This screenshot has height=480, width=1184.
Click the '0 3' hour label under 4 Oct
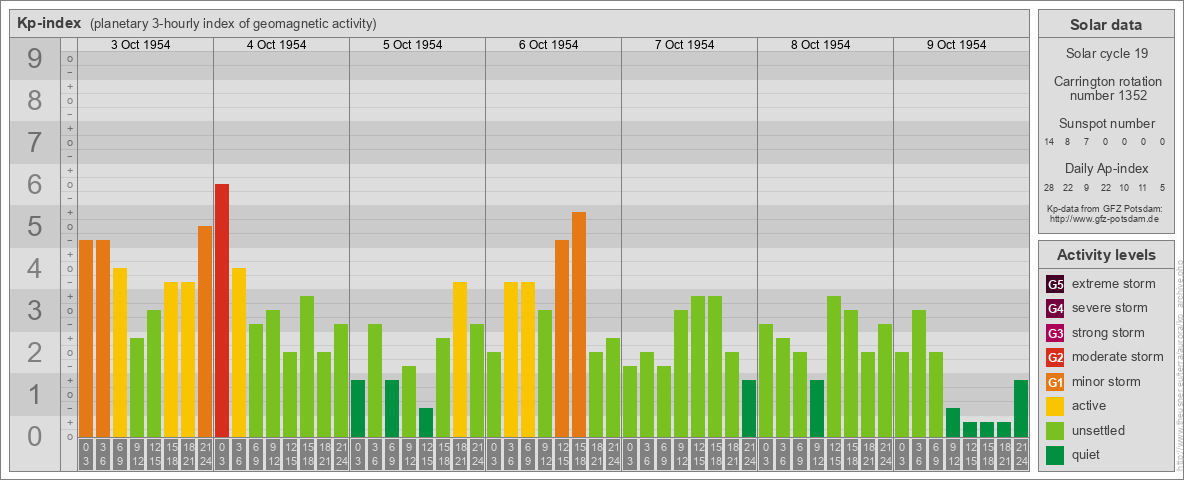tap(222, 455)
